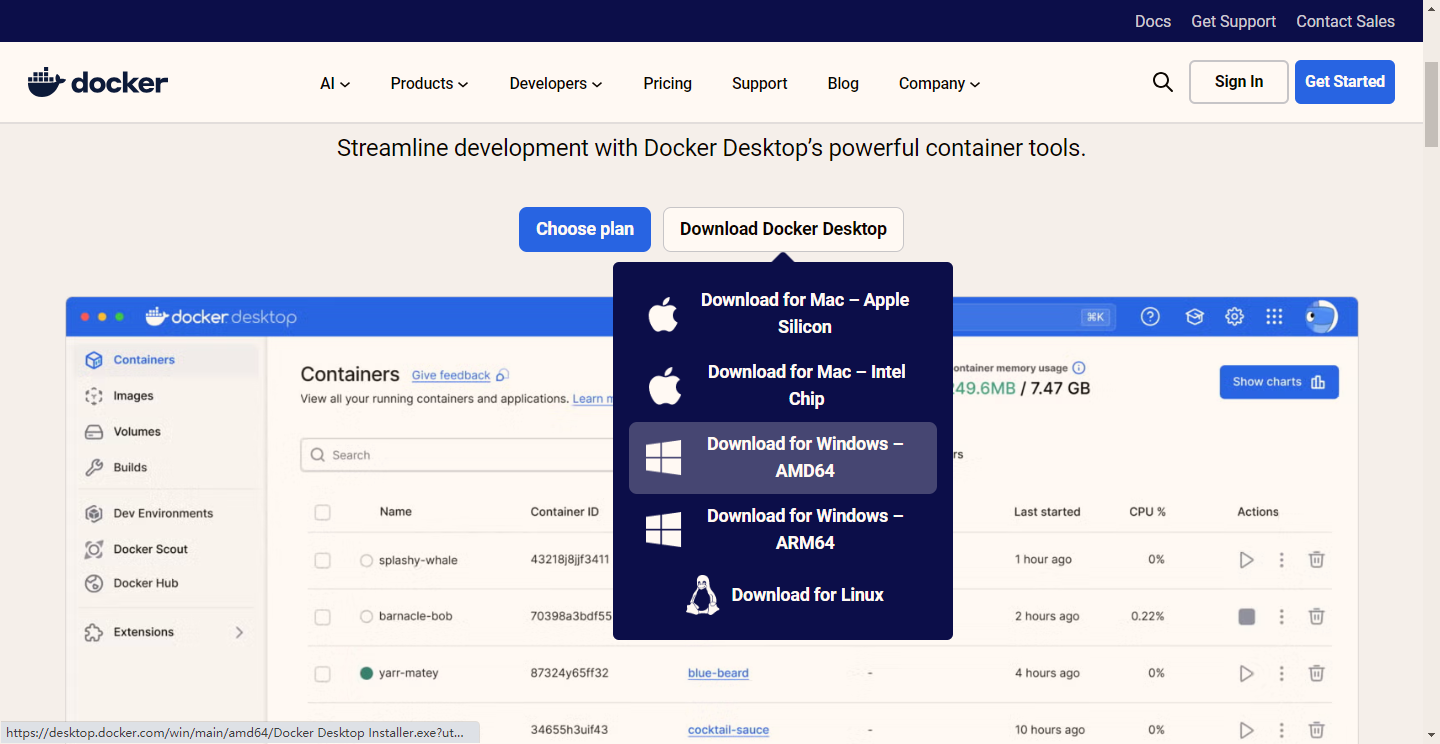Screen dimensions: 1440x744
Task: Click the Sign In button
Action: (1238, 82)
